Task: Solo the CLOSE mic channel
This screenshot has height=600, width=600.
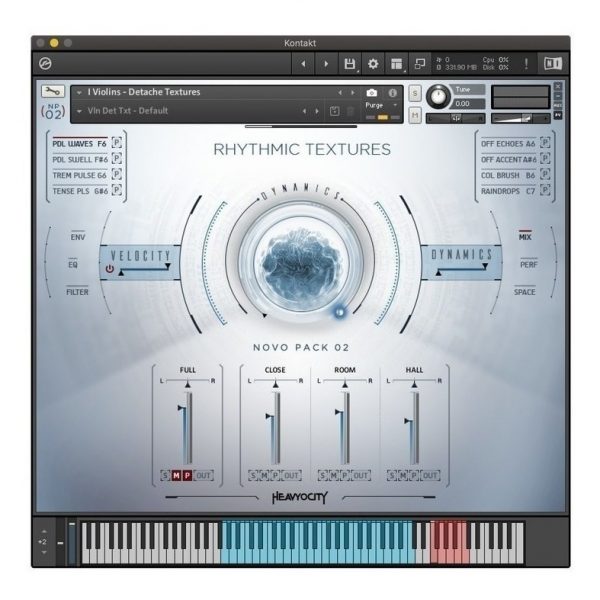Action: [x=253, y=476]
